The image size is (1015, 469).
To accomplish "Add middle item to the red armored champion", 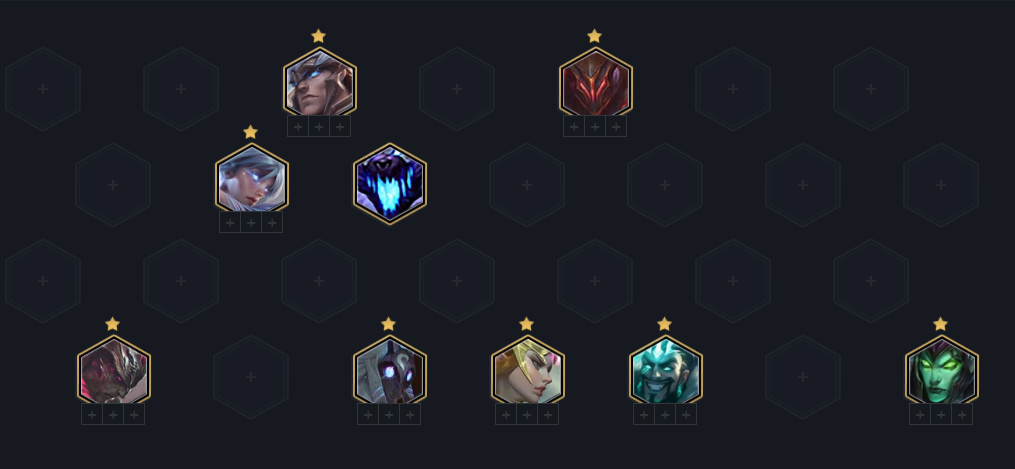I will [x=595, y=126].
